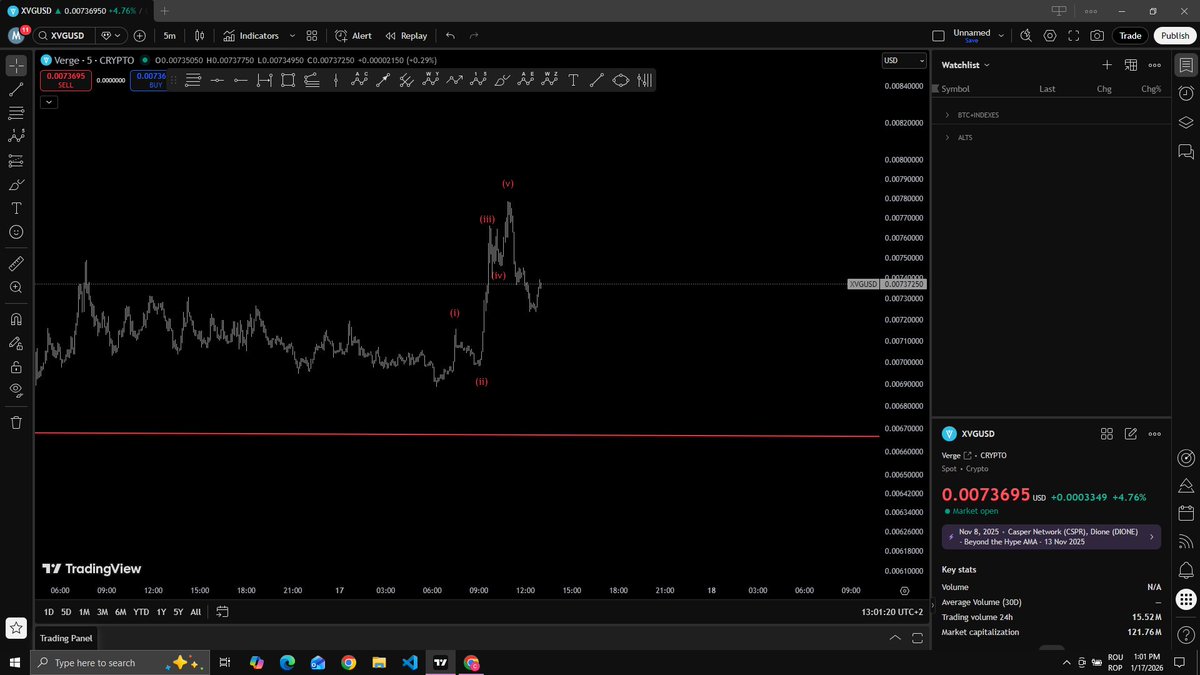Toggle stay in drawing mode

pos(16,343)
